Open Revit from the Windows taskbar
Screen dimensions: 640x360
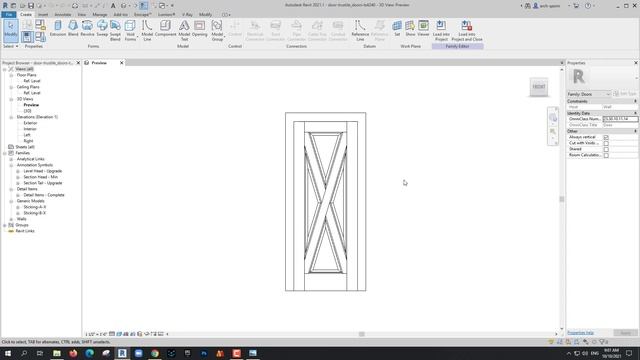point(122,353)
